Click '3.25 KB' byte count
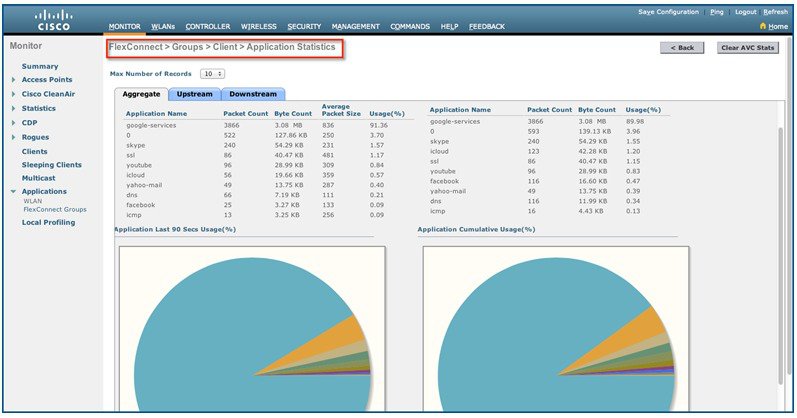The image size is (797, 418). [x=287, y=215]
